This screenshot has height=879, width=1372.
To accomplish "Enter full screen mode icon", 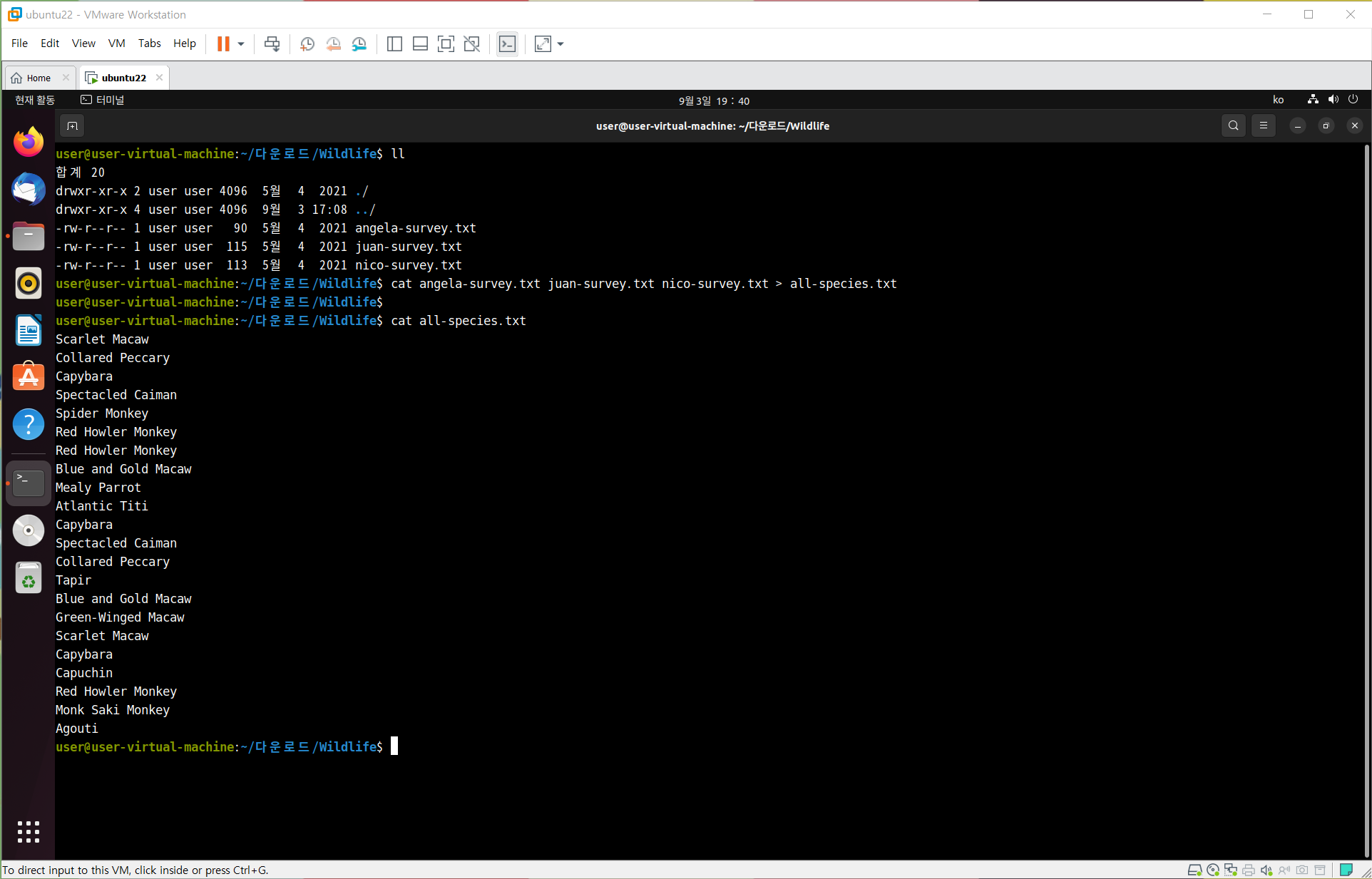I will tap(446, 44).
